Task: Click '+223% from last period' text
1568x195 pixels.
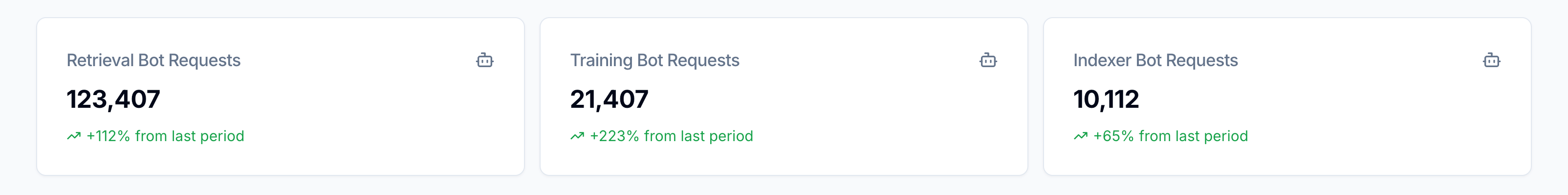Action: 672,136
